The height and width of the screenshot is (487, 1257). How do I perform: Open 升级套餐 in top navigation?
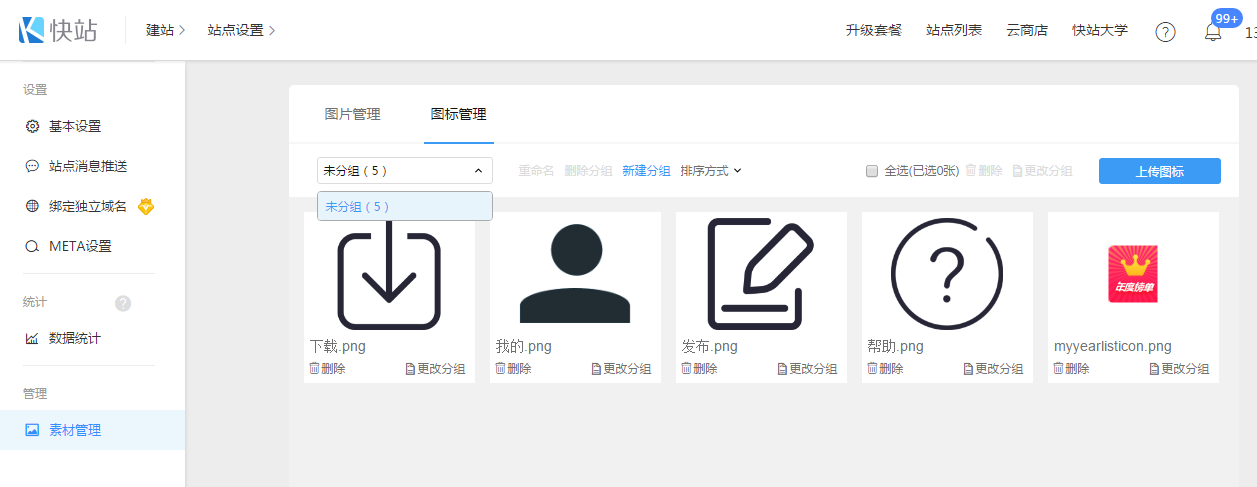point(873,30)
